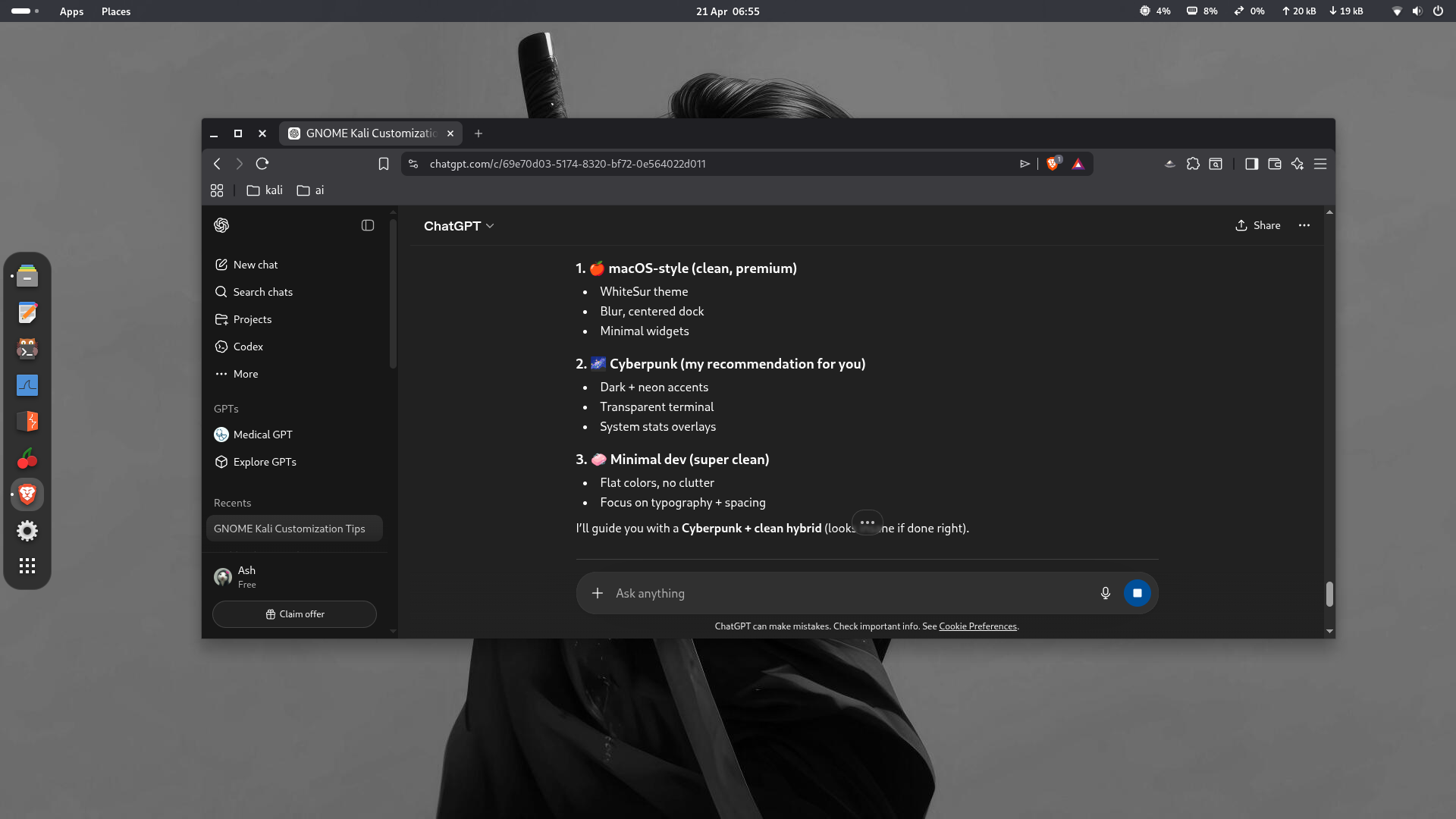Screen dimensions: 1456x819
Task: Open the terminal from dock
Action: (27, 349)
